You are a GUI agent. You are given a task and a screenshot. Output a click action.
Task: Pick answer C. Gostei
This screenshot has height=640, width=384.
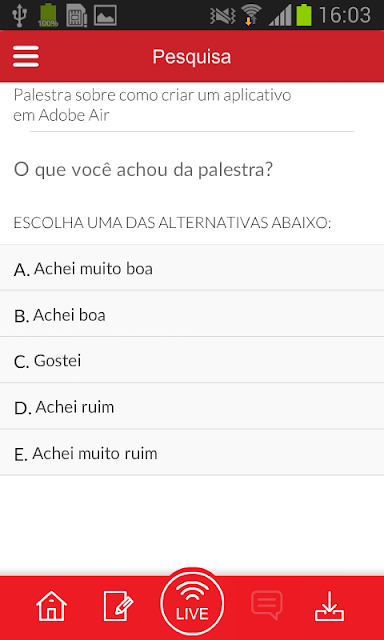tap(192, 360)
